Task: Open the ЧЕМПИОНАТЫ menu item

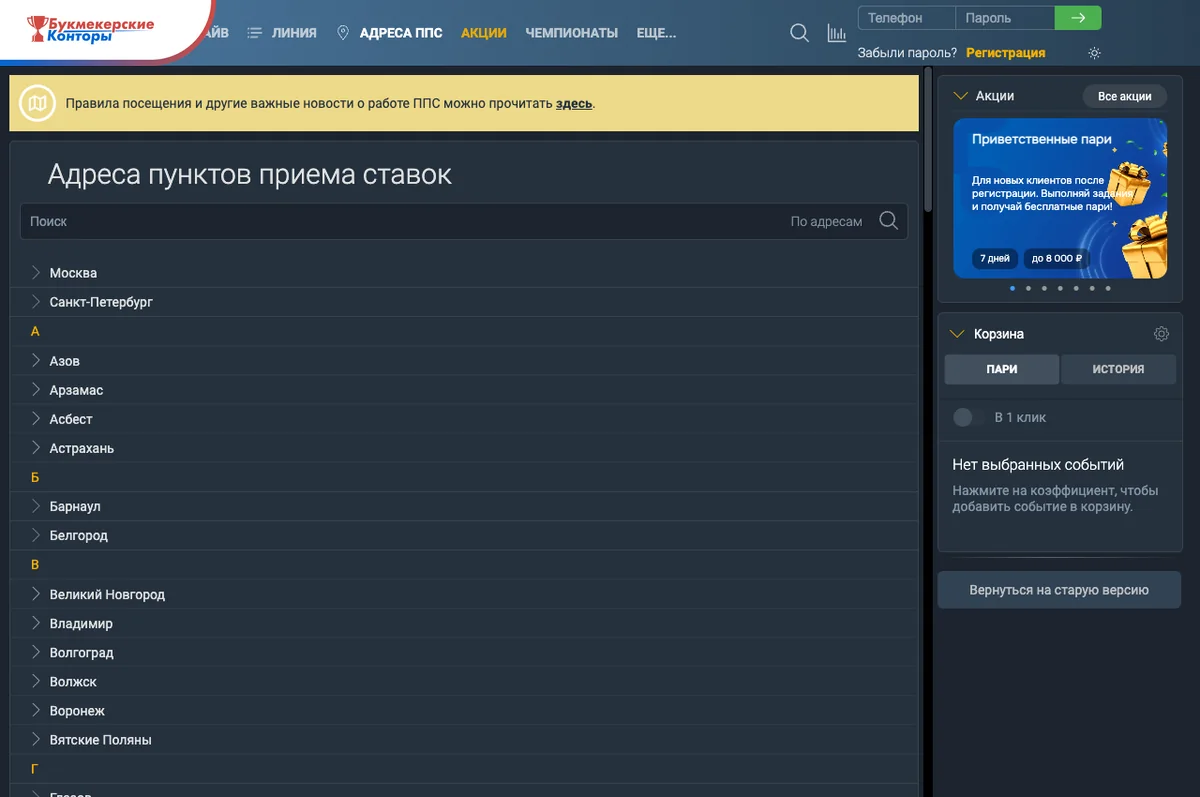Action: (x=572, y=33)
